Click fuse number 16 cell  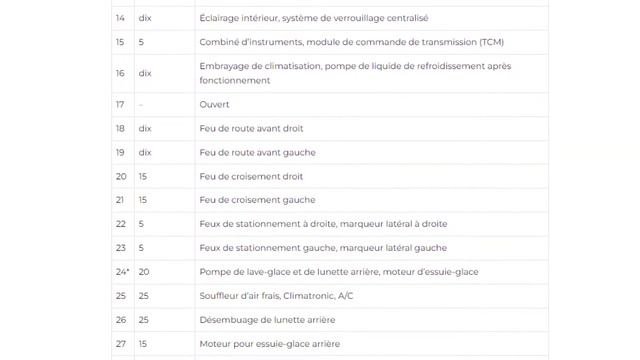click(x=123, y=73)
